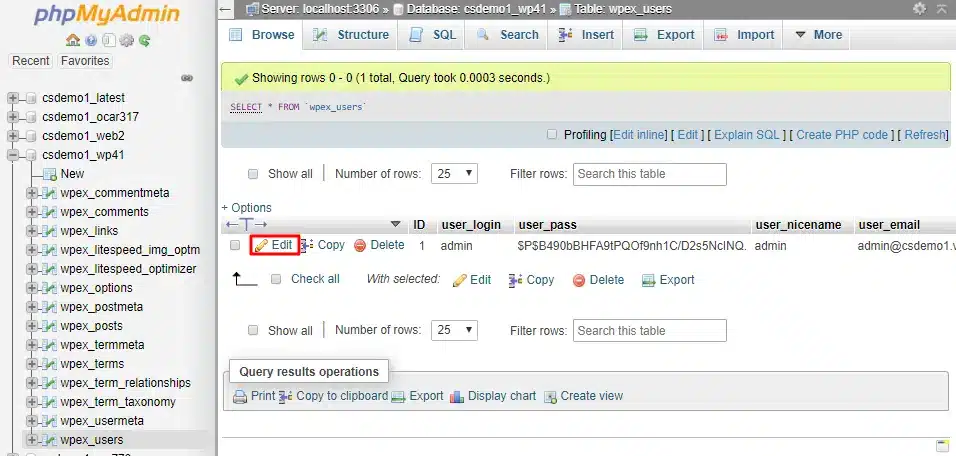Enable the Profiling checkbox
Image resolution: width=956 pixels, height=456 pixels.
[552, 135]
